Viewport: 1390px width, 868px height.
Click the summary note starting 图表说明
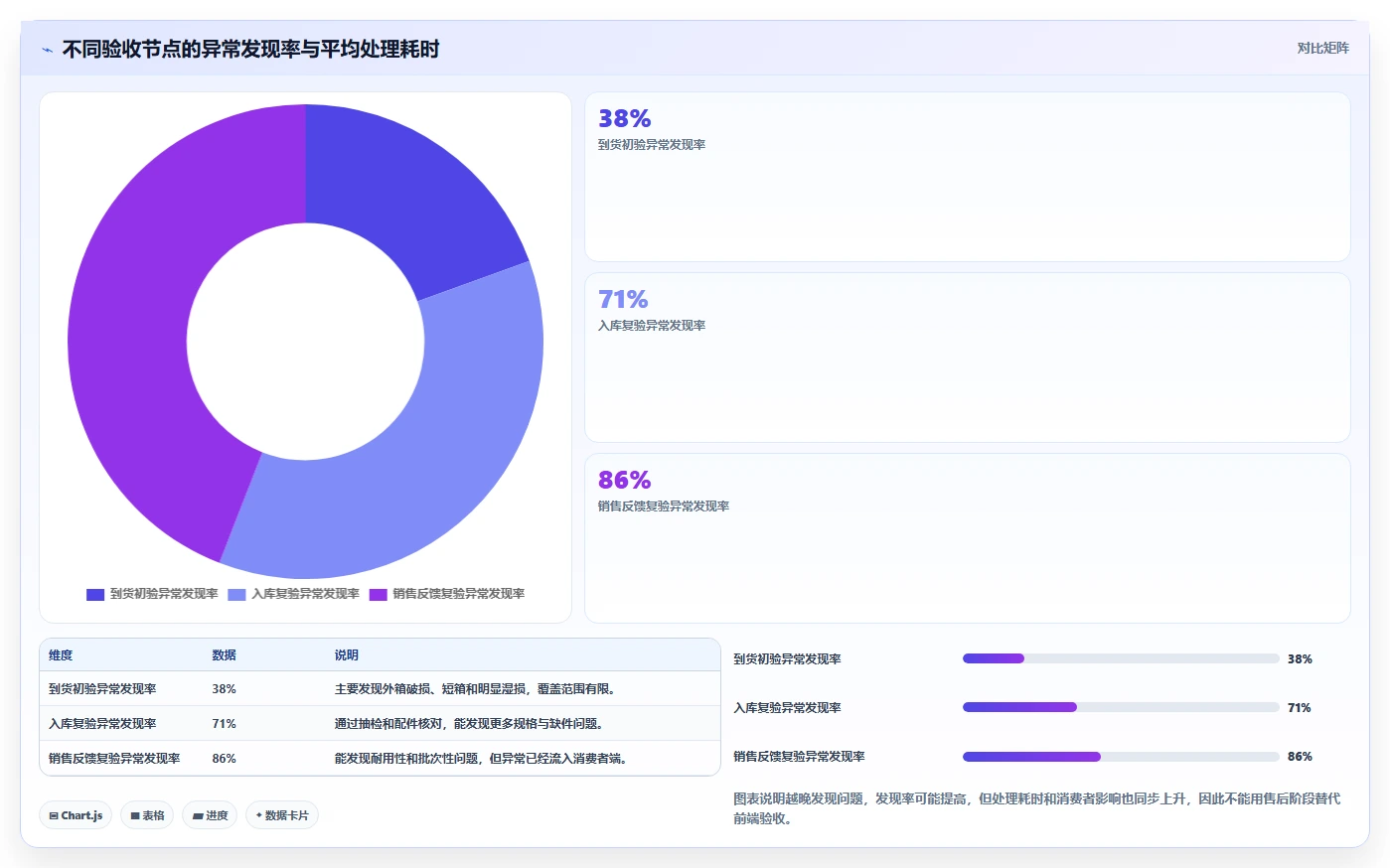pos(1036,808)
